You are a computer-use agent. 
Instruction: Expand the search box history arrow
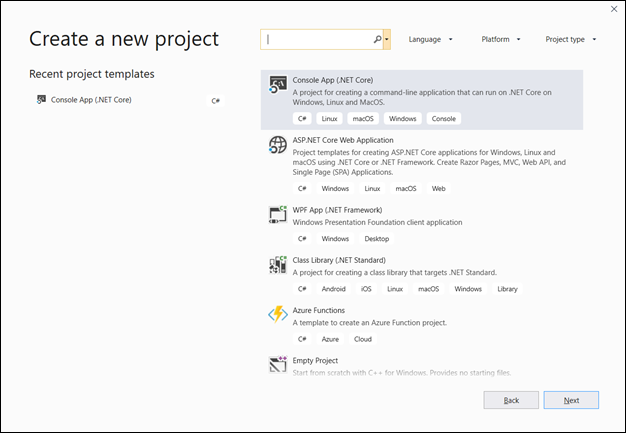[387, 39]
